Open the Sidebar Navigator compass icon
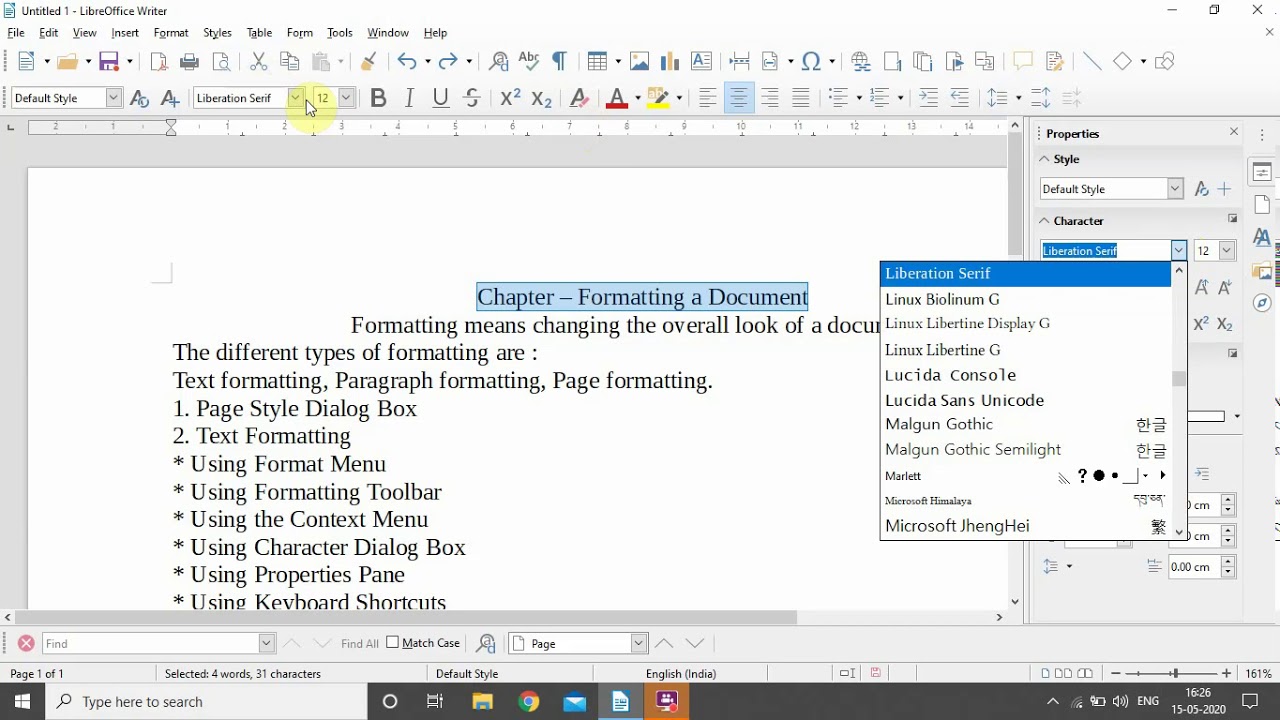The width and height of the screenshot is (1280, 720). tap(1262, 303)
